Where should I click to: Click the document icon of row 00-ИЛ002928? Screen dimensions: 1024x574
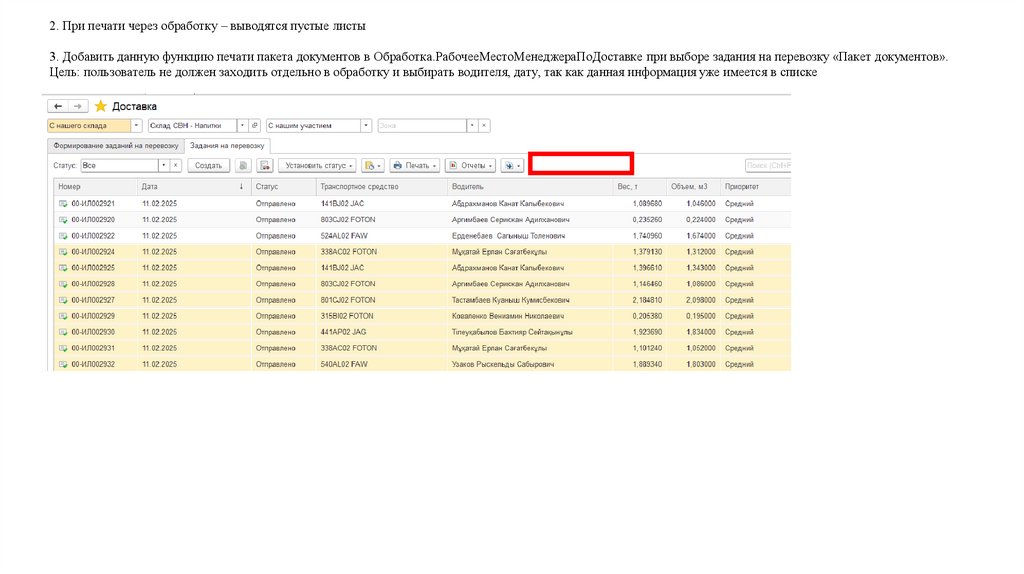coord(63,284)
